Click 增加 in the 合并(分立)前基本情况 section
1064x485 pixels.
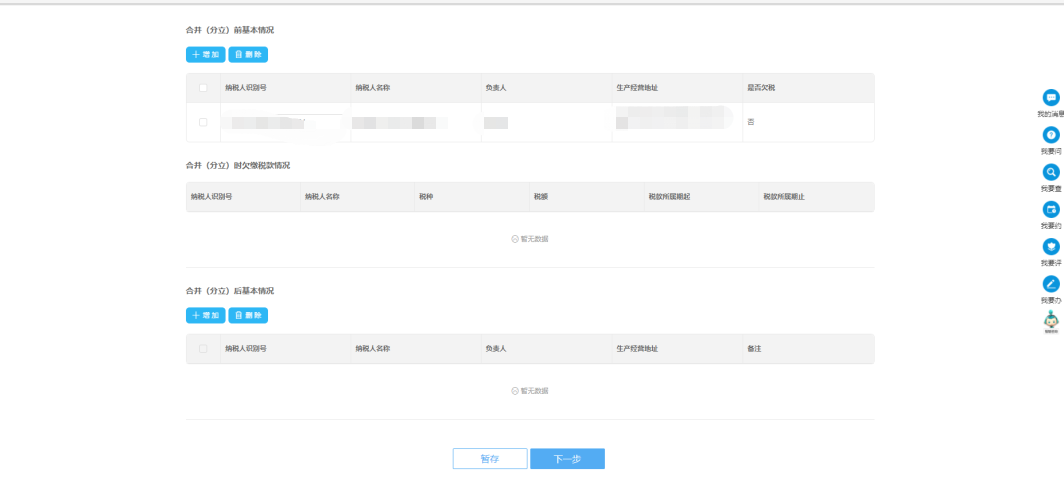tap(205, 55)
